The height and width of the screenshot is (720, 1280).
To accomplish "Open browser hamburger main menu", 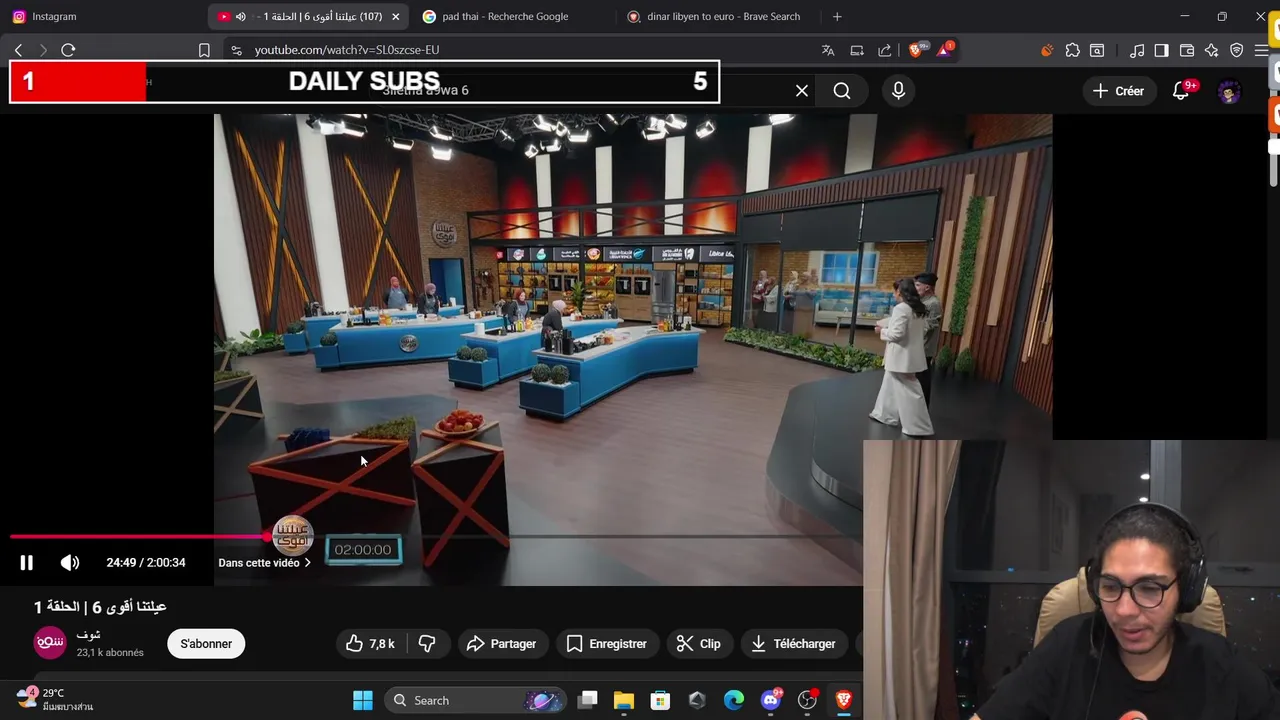I will click(x=1262, y=50).
